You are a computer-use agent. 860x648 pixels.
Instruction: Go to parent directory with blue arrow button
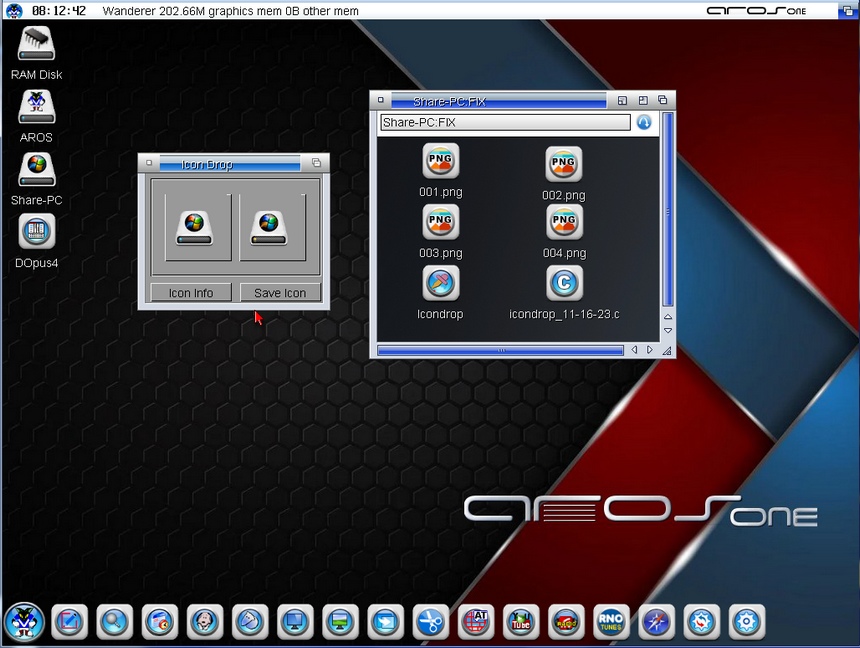click(x=644, y=122)
